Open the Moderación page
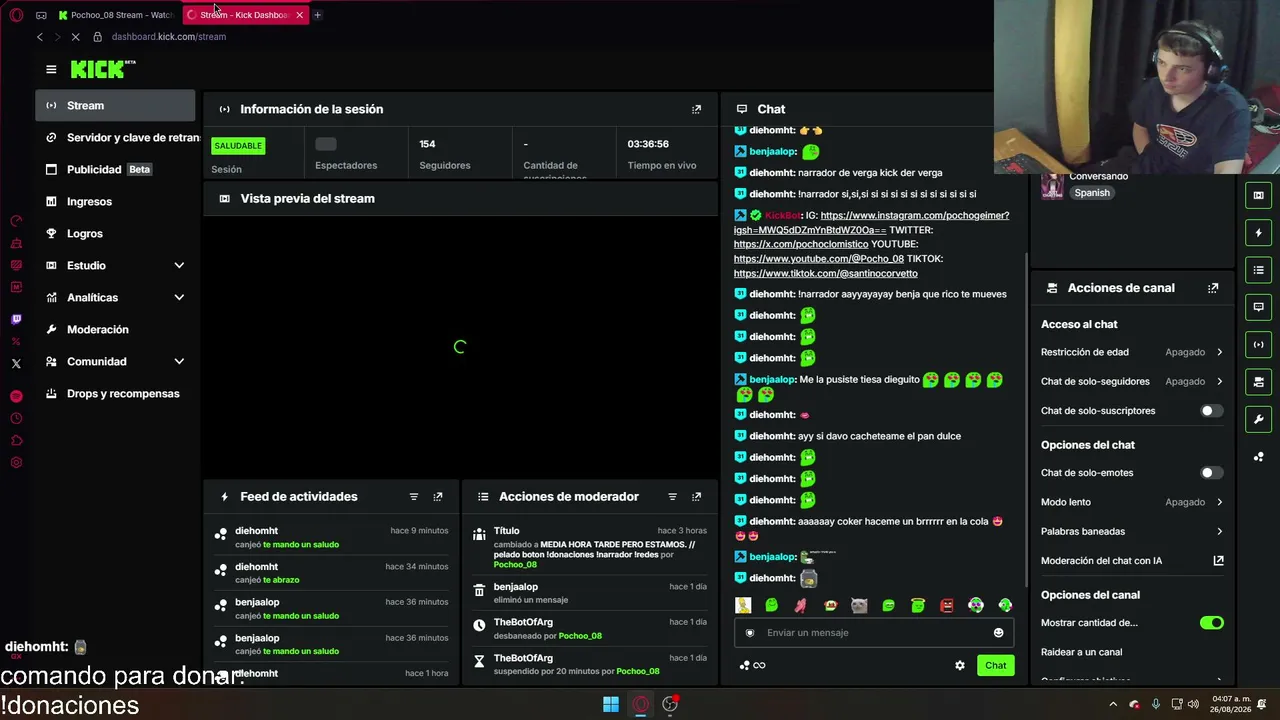 [115, 329]
